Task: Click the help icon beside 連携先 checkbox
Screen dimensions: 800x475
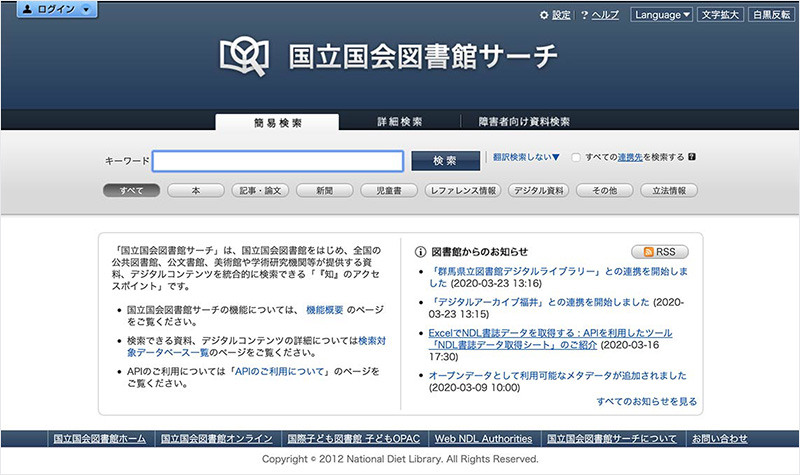Action: (x=692, y=157)
